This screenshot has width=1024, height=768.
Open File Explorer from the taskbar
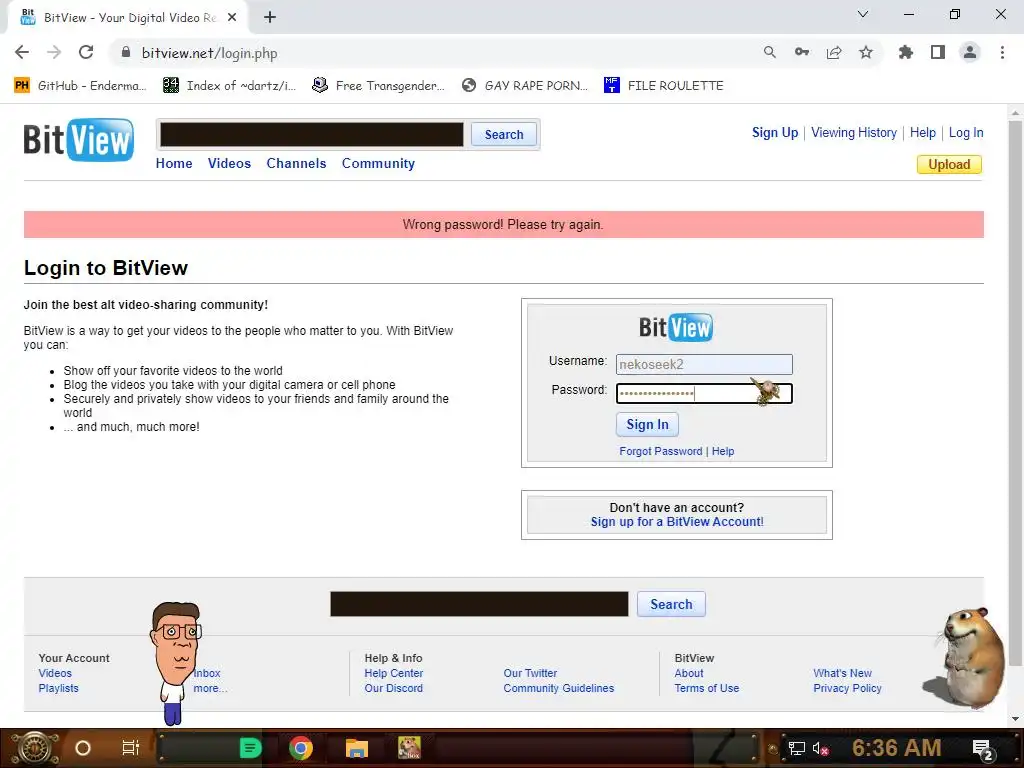357,748
